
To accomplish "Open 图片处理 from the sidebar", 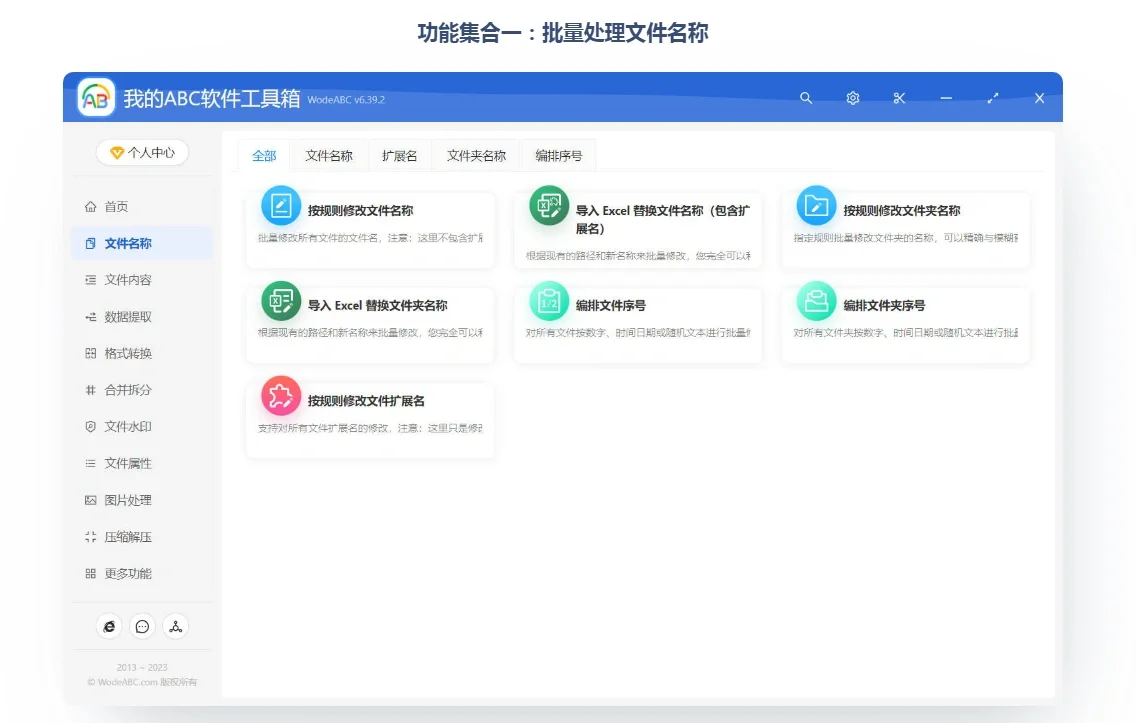I will [x=126, y=500].
